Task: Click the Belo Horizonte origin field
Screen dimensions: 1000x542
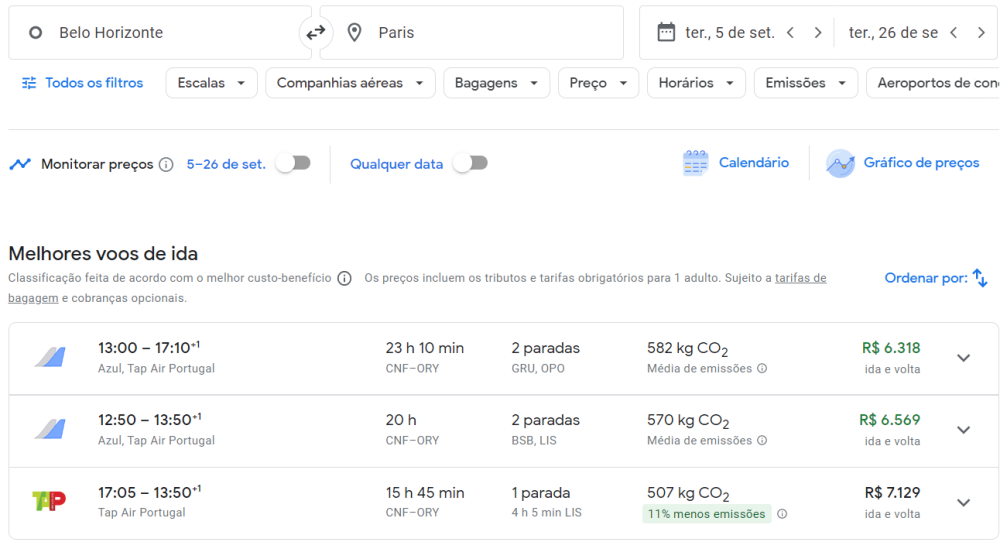Action: coord(160,33)
